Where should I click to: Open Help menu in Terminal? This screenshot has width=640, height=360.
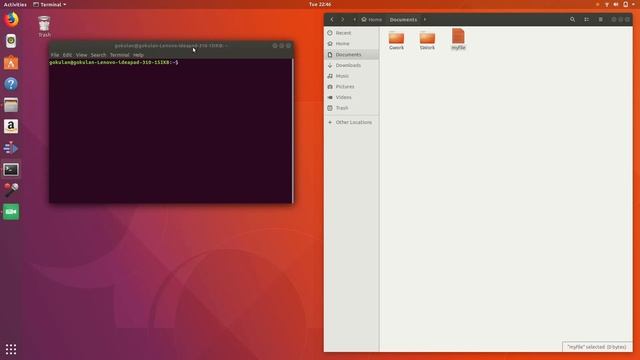pyautogui.click(x=138, y=55)
